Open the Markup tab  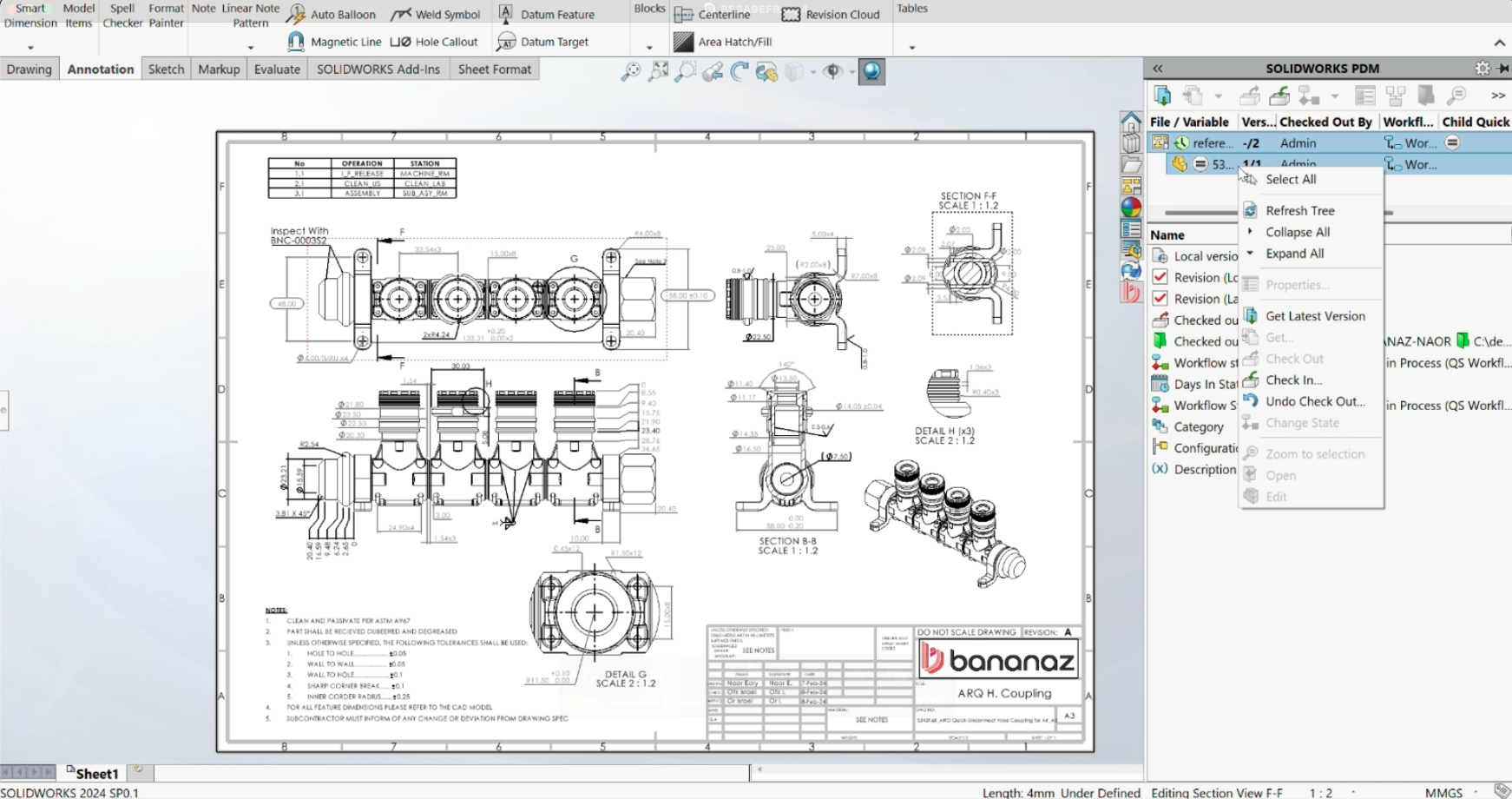pyautogui.click(x=219, y=69)
